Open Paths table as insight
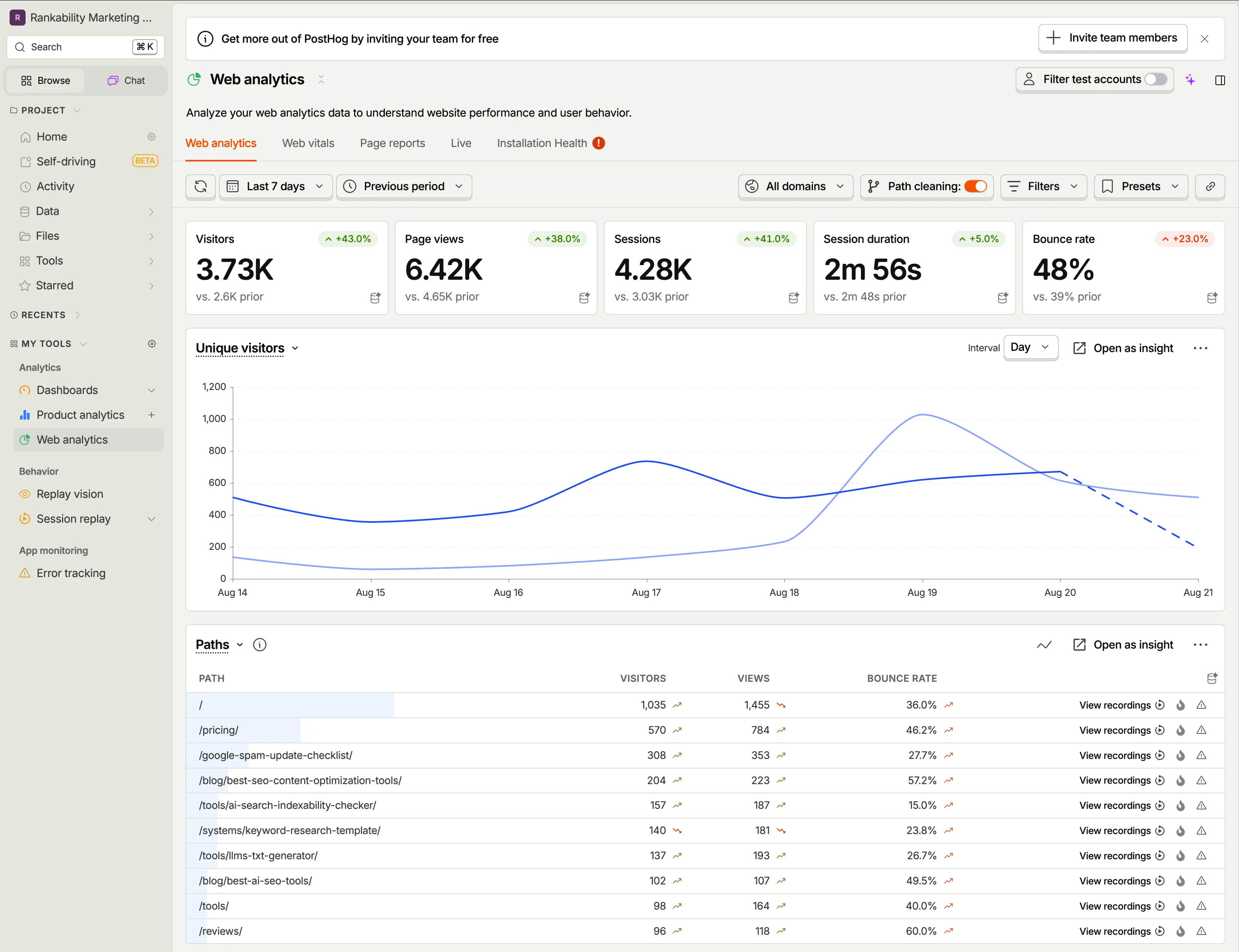The image size is (1239, 952). tap(1123, 645)
